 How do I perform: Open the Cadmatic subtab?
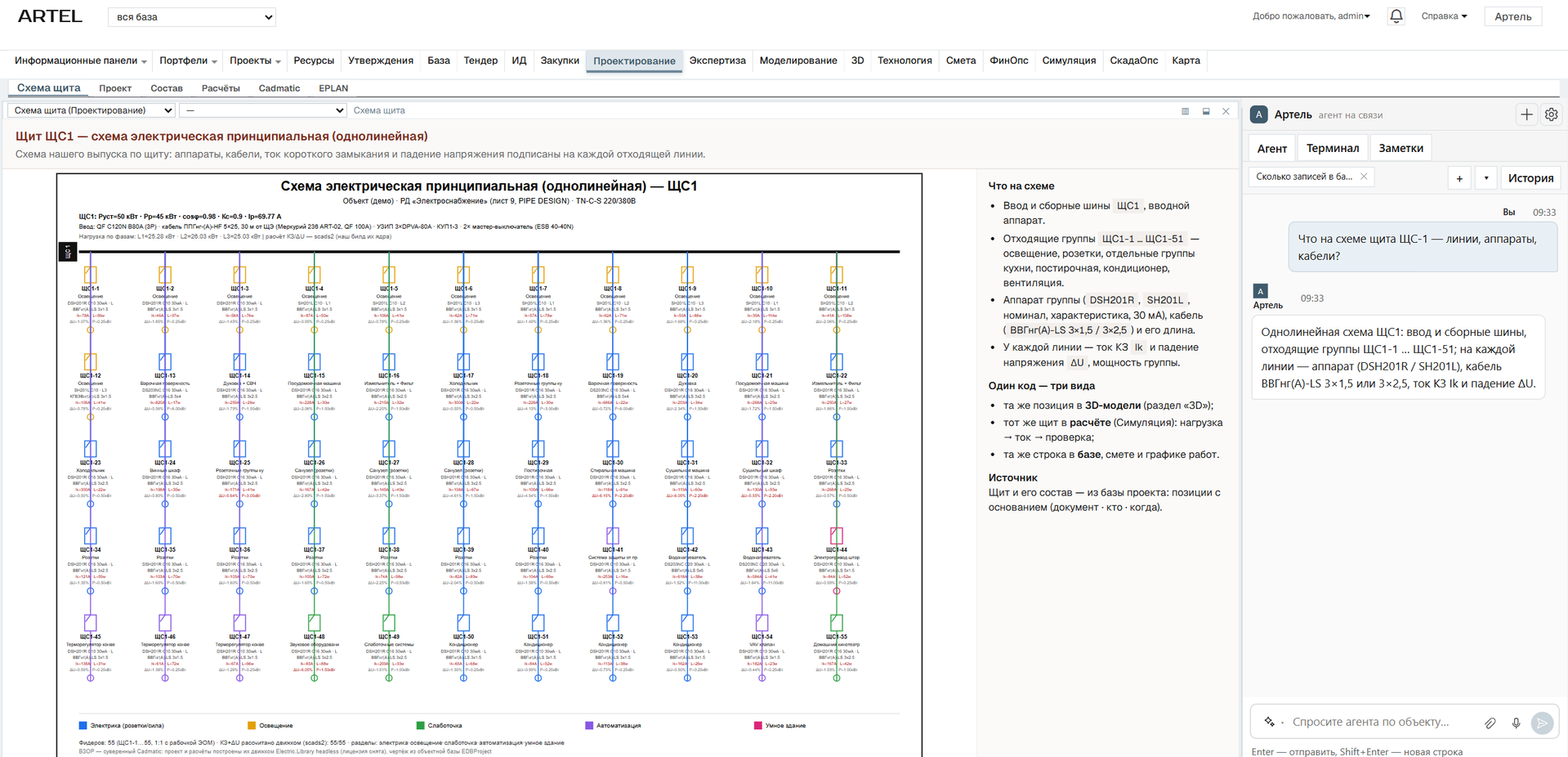pyautogui.click(x=279, y=88)
